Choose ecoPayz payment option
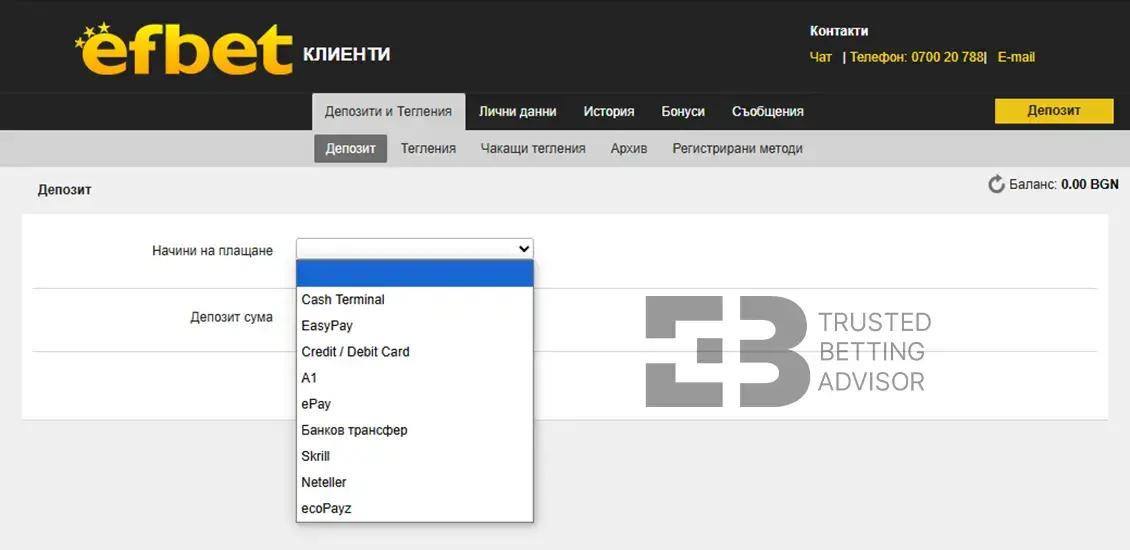This screenshot has height=550, width=1130. pyautogui.click(x=414, y=508)
